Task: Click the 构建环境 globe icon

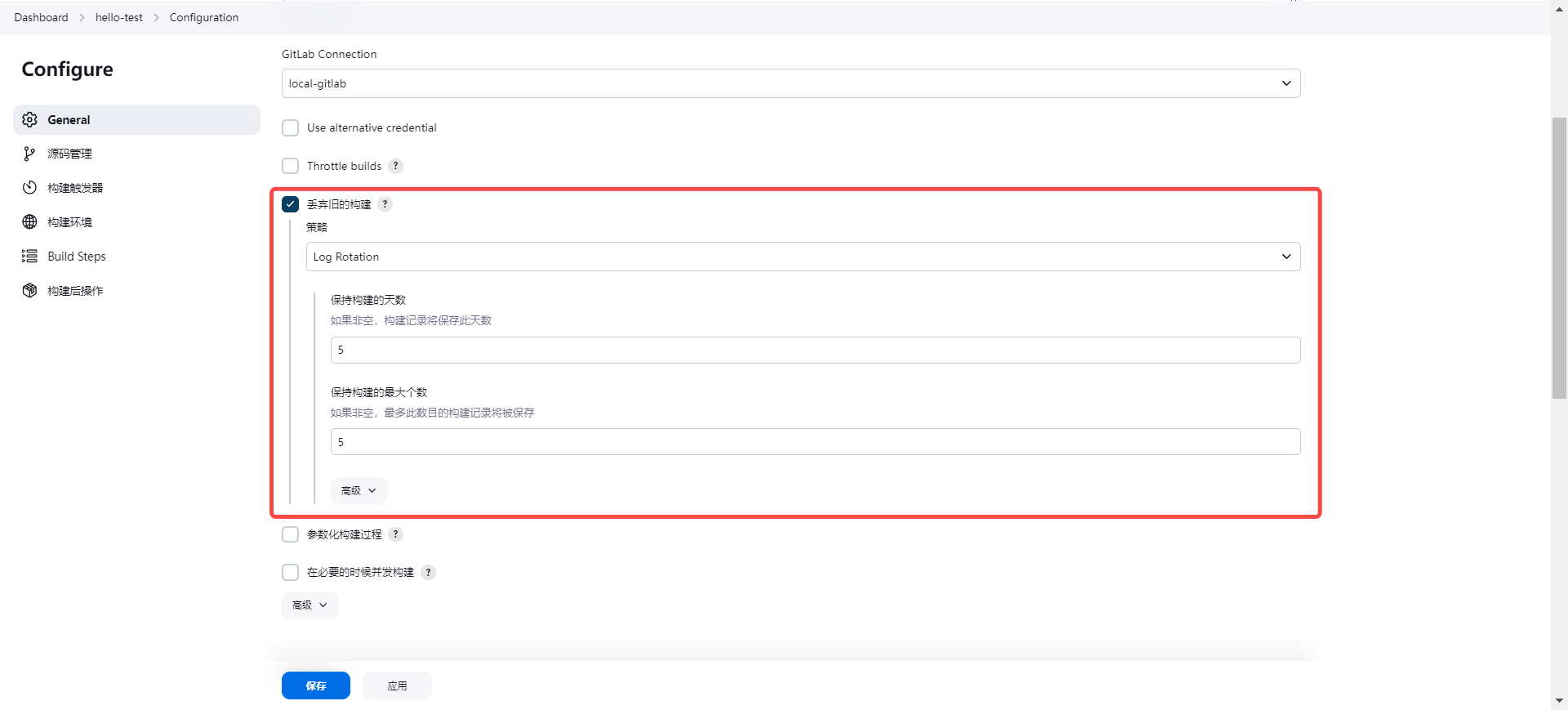Action: click(x=30, y=222)
